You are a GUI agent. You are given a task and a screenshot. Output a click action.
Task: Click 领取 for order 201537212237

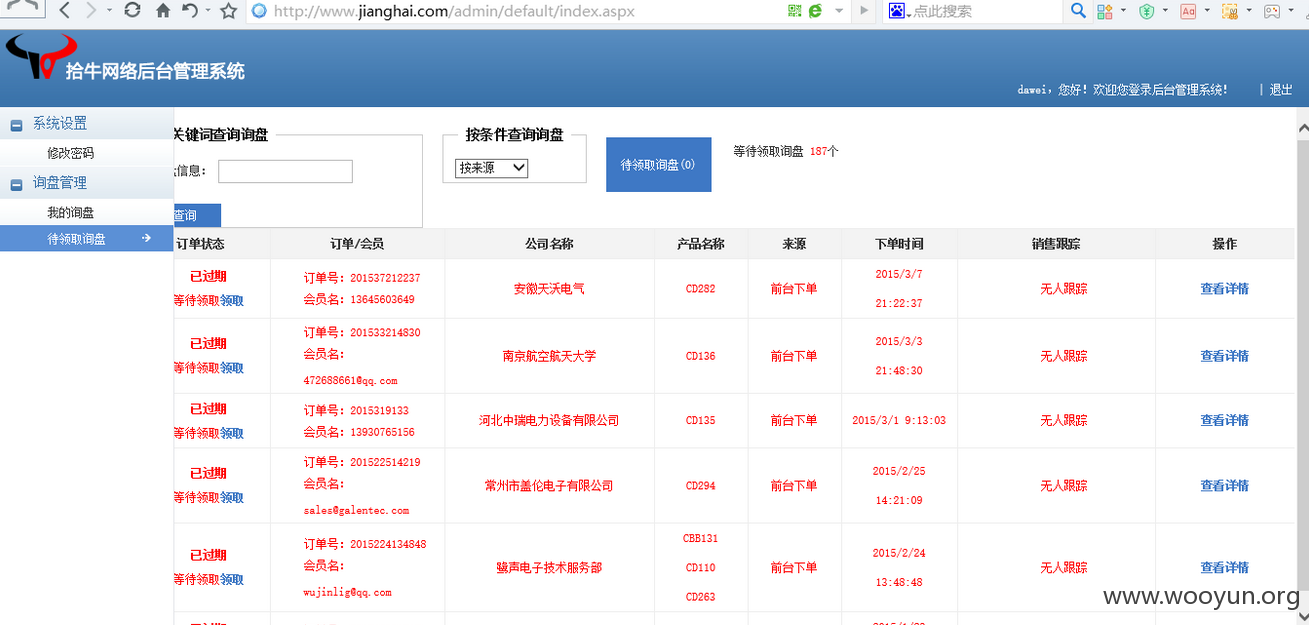[x=232, y=300]
